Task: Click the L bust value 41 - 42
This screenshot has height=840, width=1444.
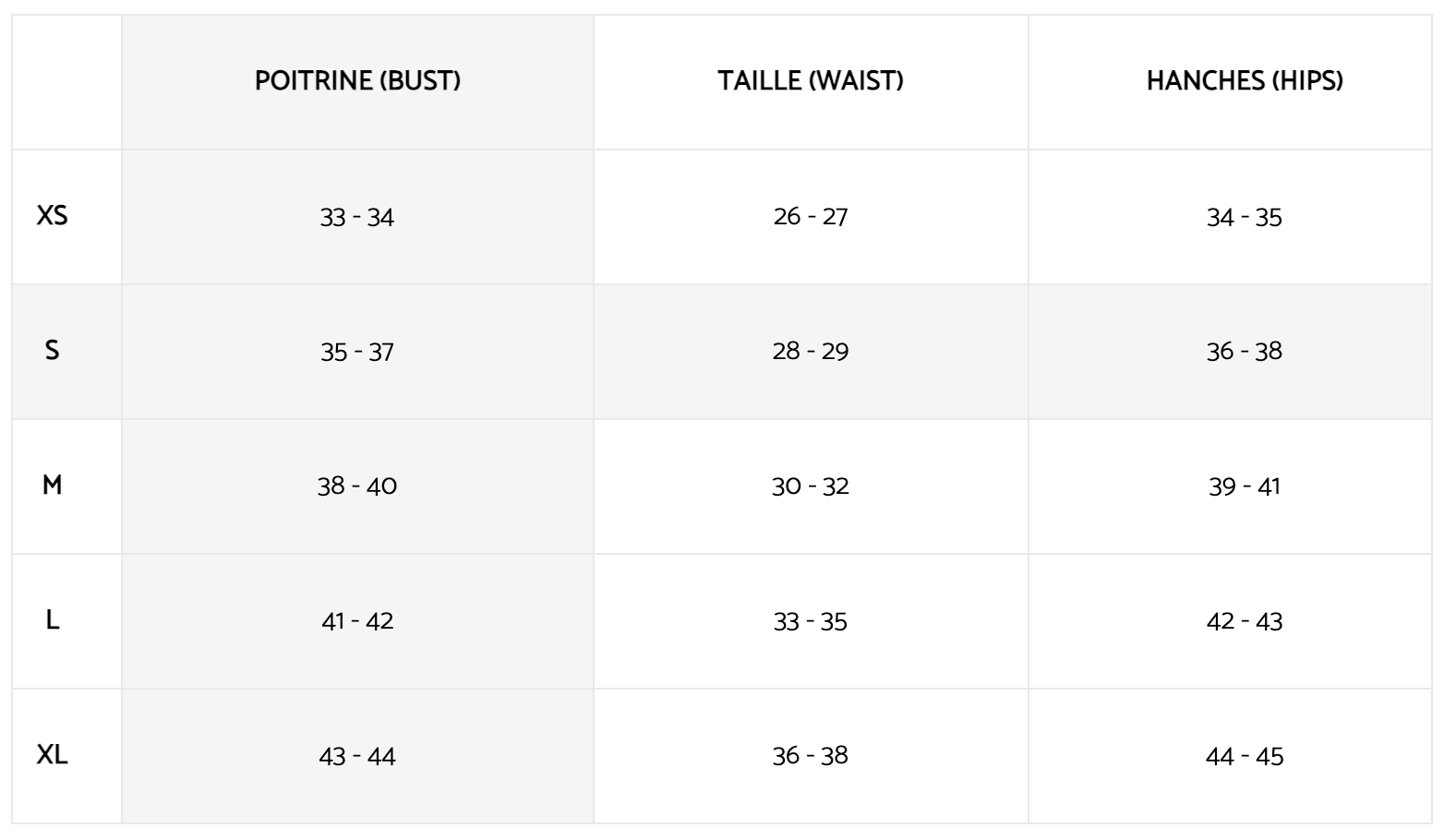Action: [x=357, y=621]
